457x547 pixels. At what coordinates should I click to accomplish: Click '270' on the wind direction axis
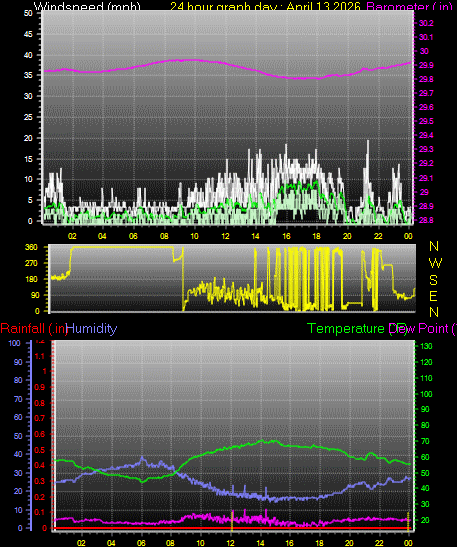31,263
